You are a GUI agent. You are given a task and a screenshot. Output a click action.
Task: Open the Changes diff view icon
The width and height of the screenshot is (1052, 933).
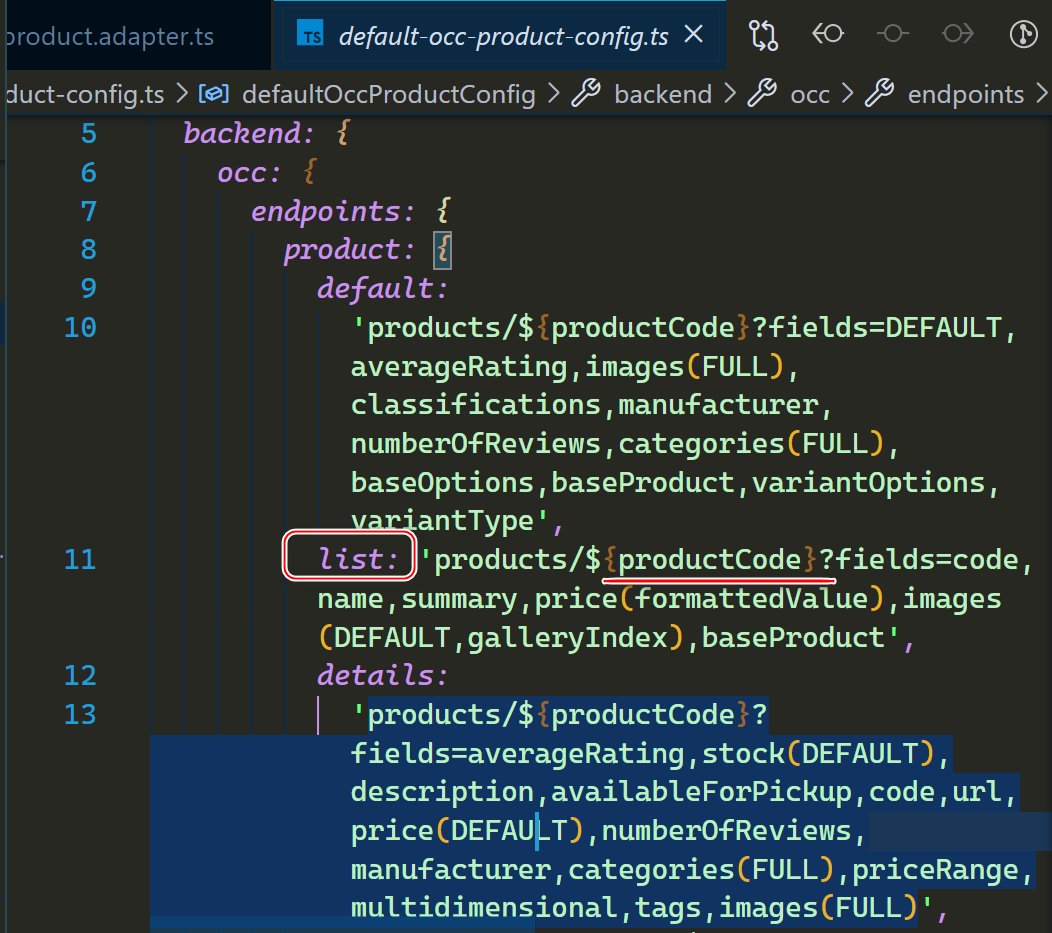tap(763, 34)
